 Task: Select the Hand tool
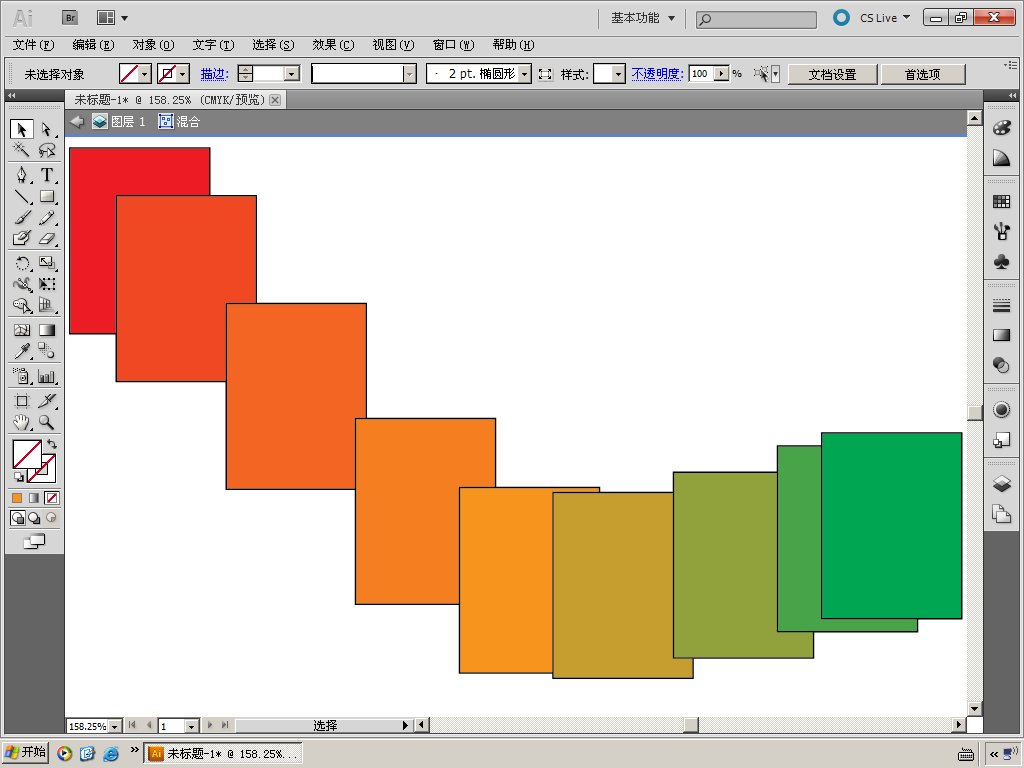22,422
